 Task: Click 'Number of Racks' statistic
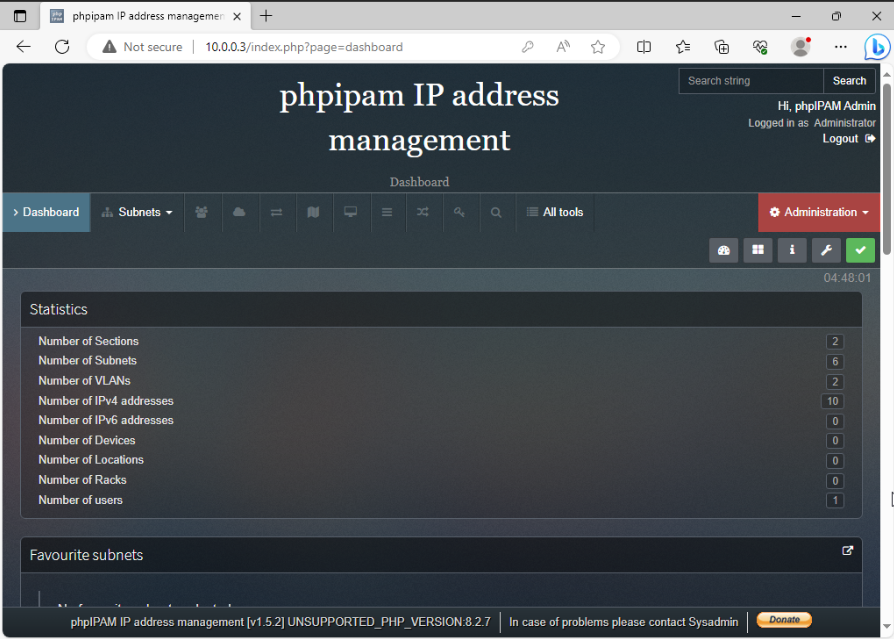[x=82, y=480]
